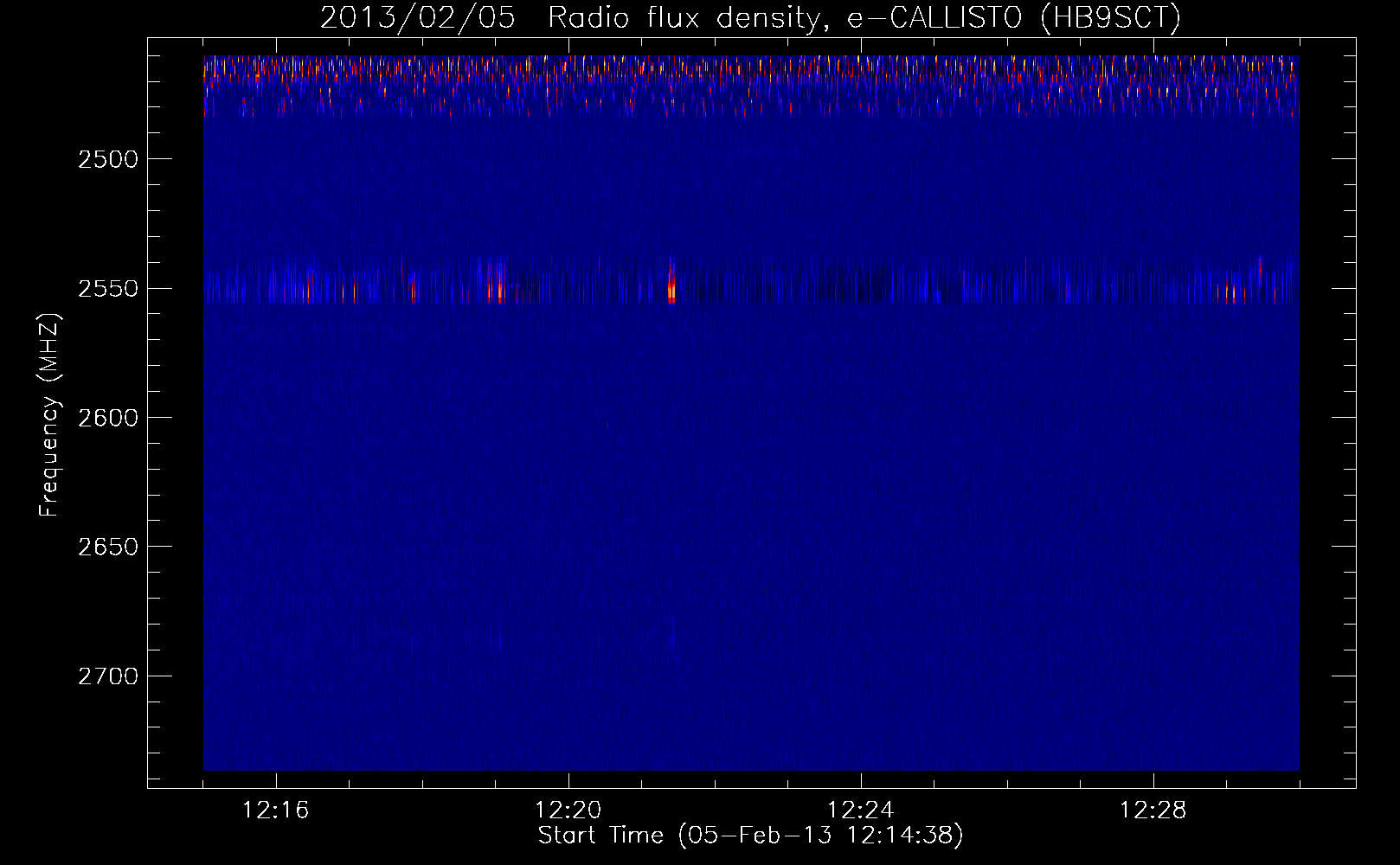Click the 2550 frequency tick label
1400x865 pixels.
coord(109,288)
